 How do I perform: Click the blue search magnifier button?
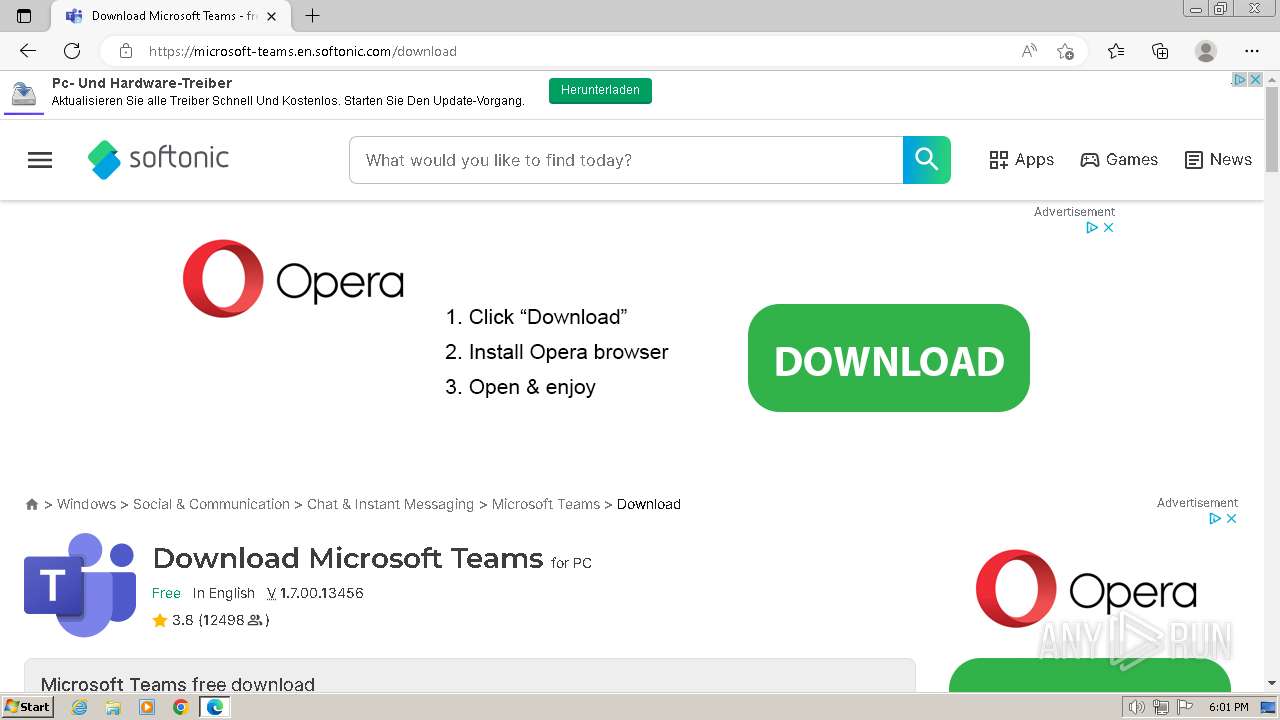click(x=927, y=160)
